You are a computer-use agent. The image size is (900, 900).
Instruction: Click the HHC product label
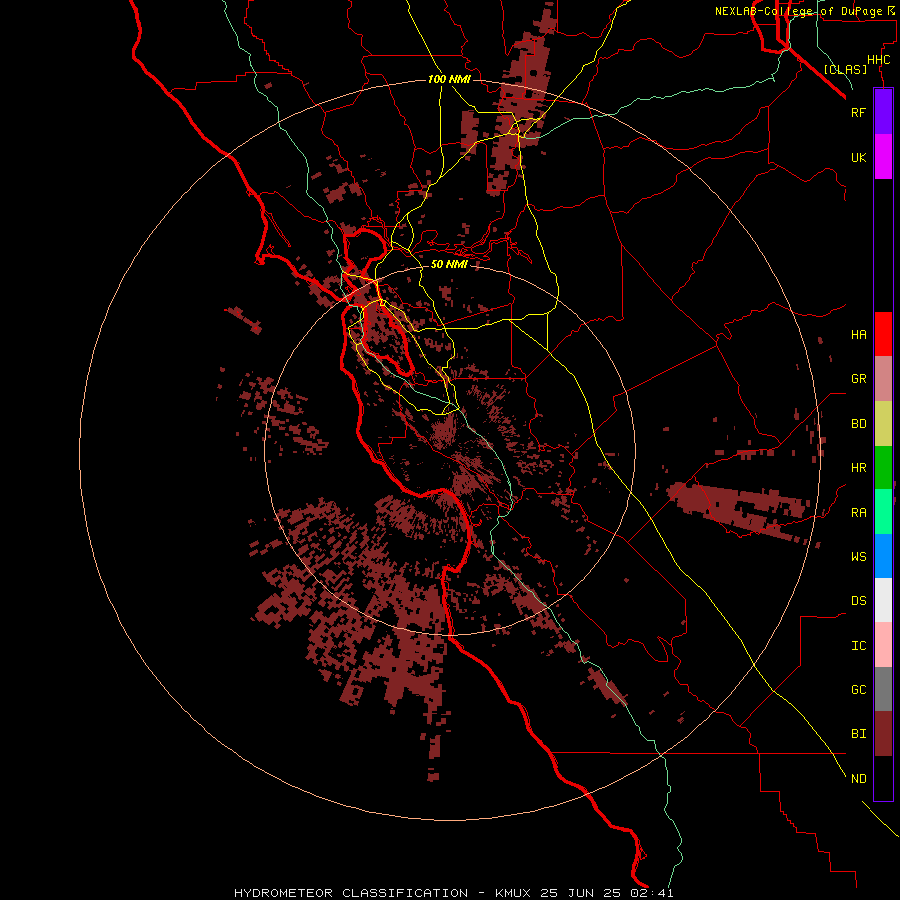coord(878,60)
